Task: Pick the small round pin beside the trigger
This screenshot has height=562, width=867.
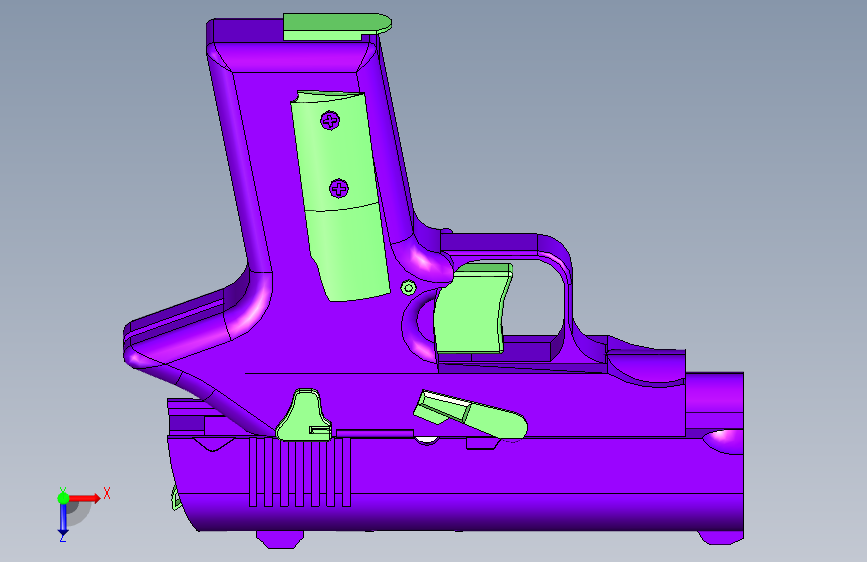Action: [409, 288]
